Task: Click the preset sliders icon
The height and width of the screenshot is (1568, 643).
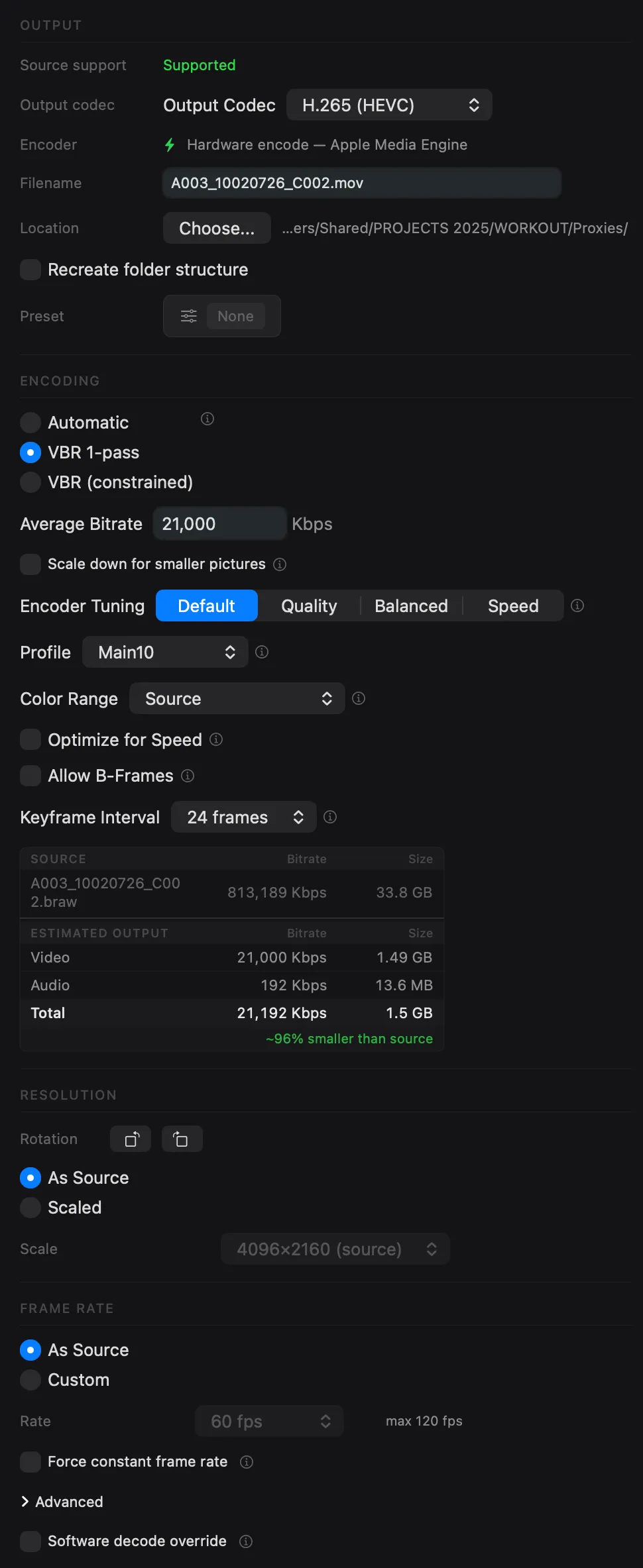Action: tap(189, 316)
